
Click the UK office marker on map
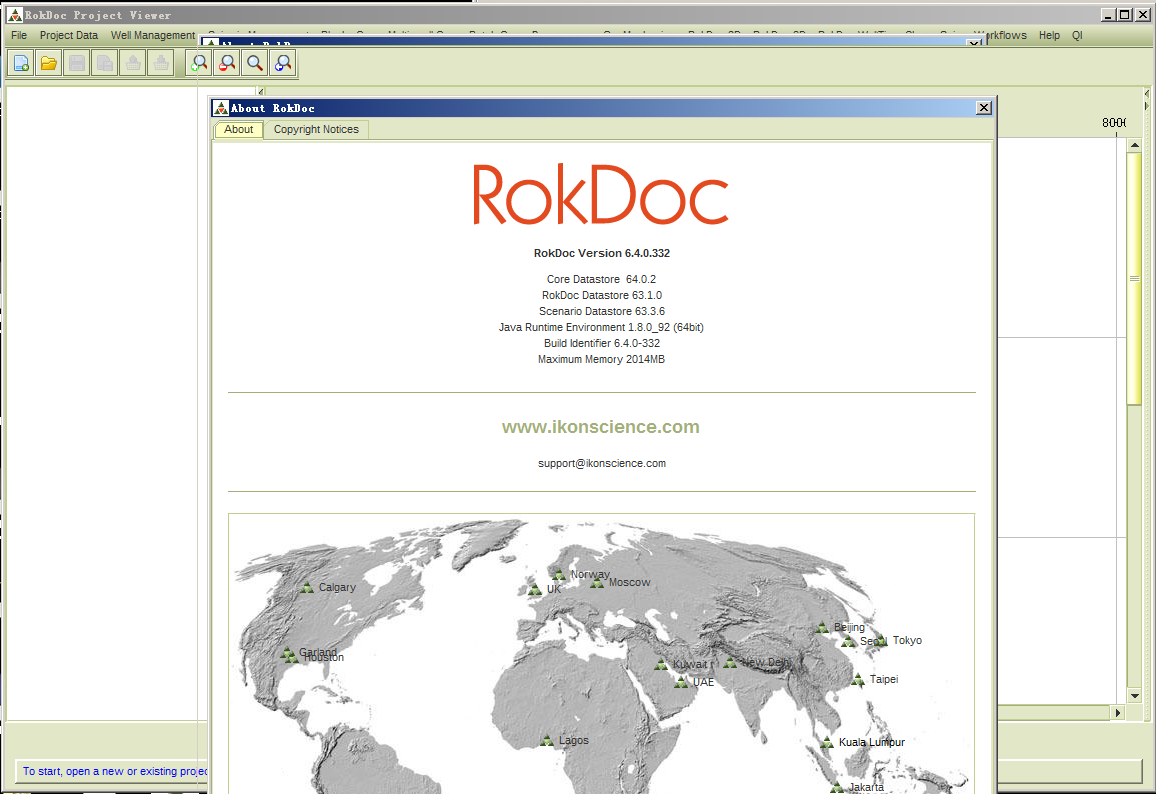pyautogui.click(x=535, y=590)
